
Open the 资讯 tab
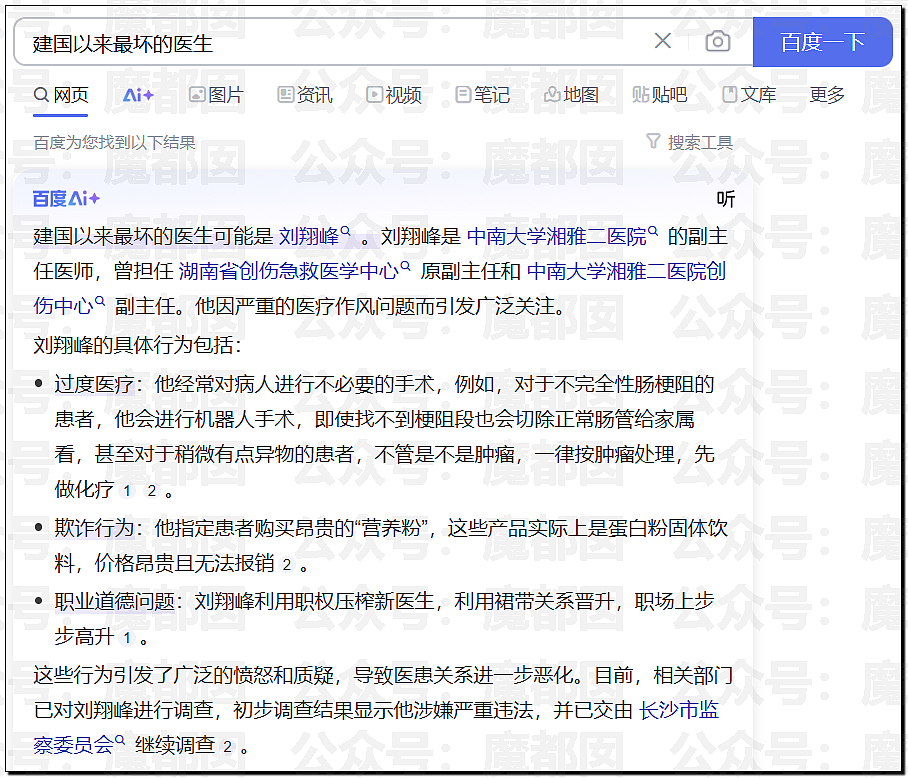305,94
